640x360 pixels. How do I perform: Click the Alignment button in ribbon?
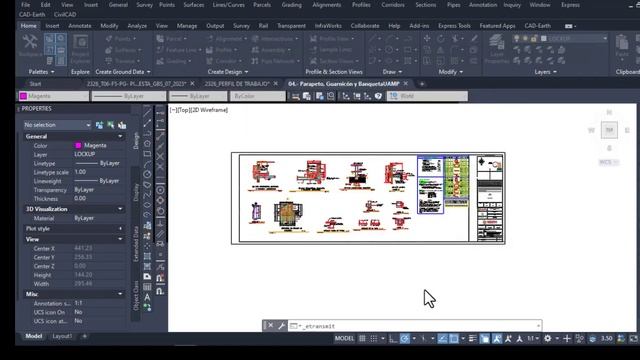coord(226,39)
